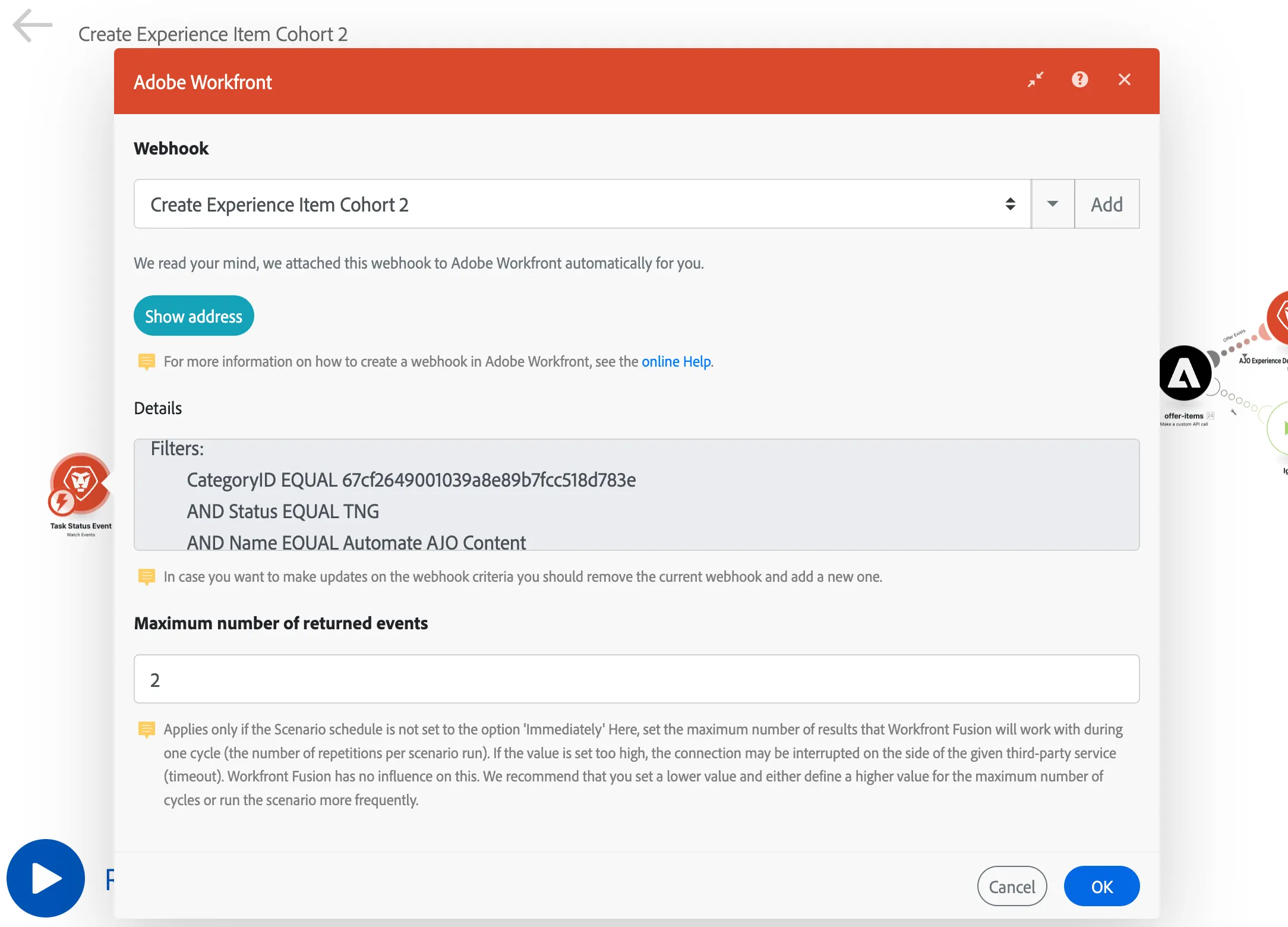Click the Show address button
This screenshot has width=1288, height=927.
pyautogui.click(x=194, y=316)
